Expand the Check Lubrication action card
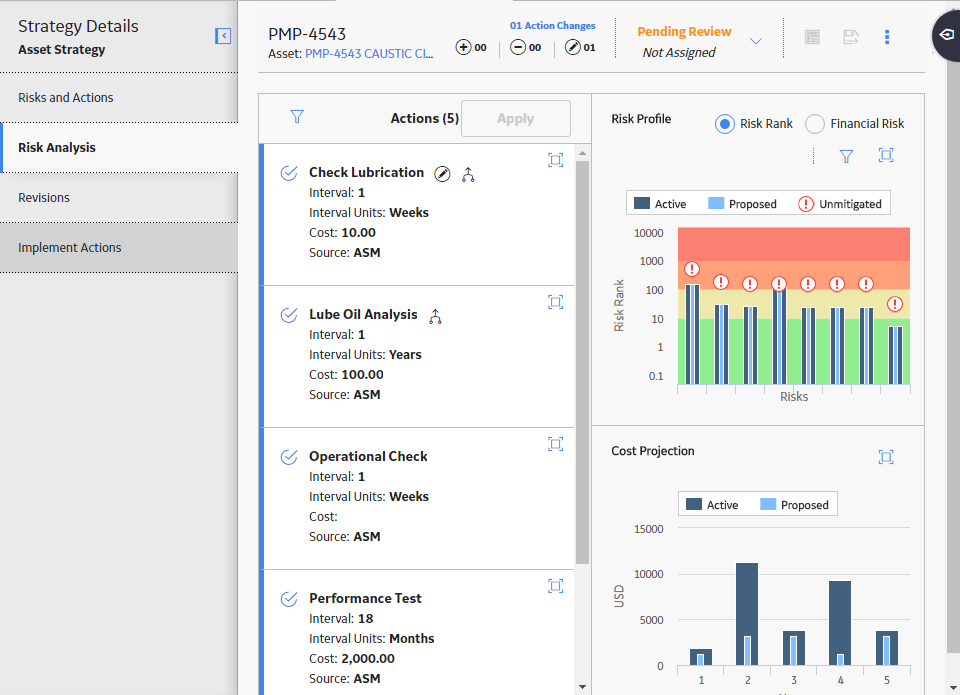This screenshot has height=695, width=960. (555, 160)
